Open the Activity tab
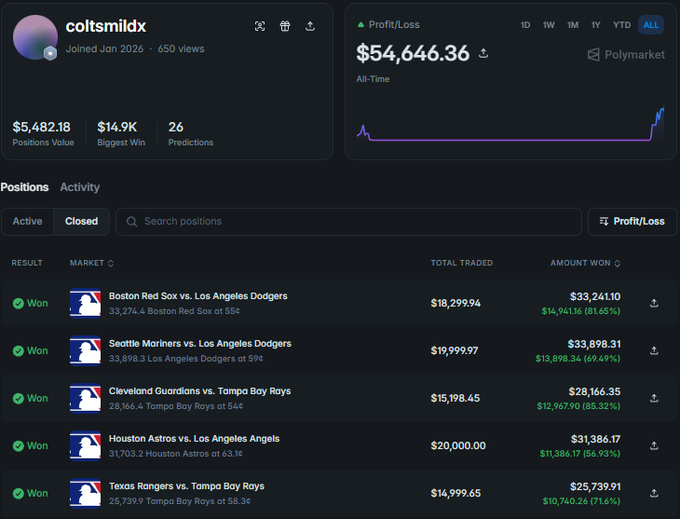The image size is (680, 519). pos(80,187)
